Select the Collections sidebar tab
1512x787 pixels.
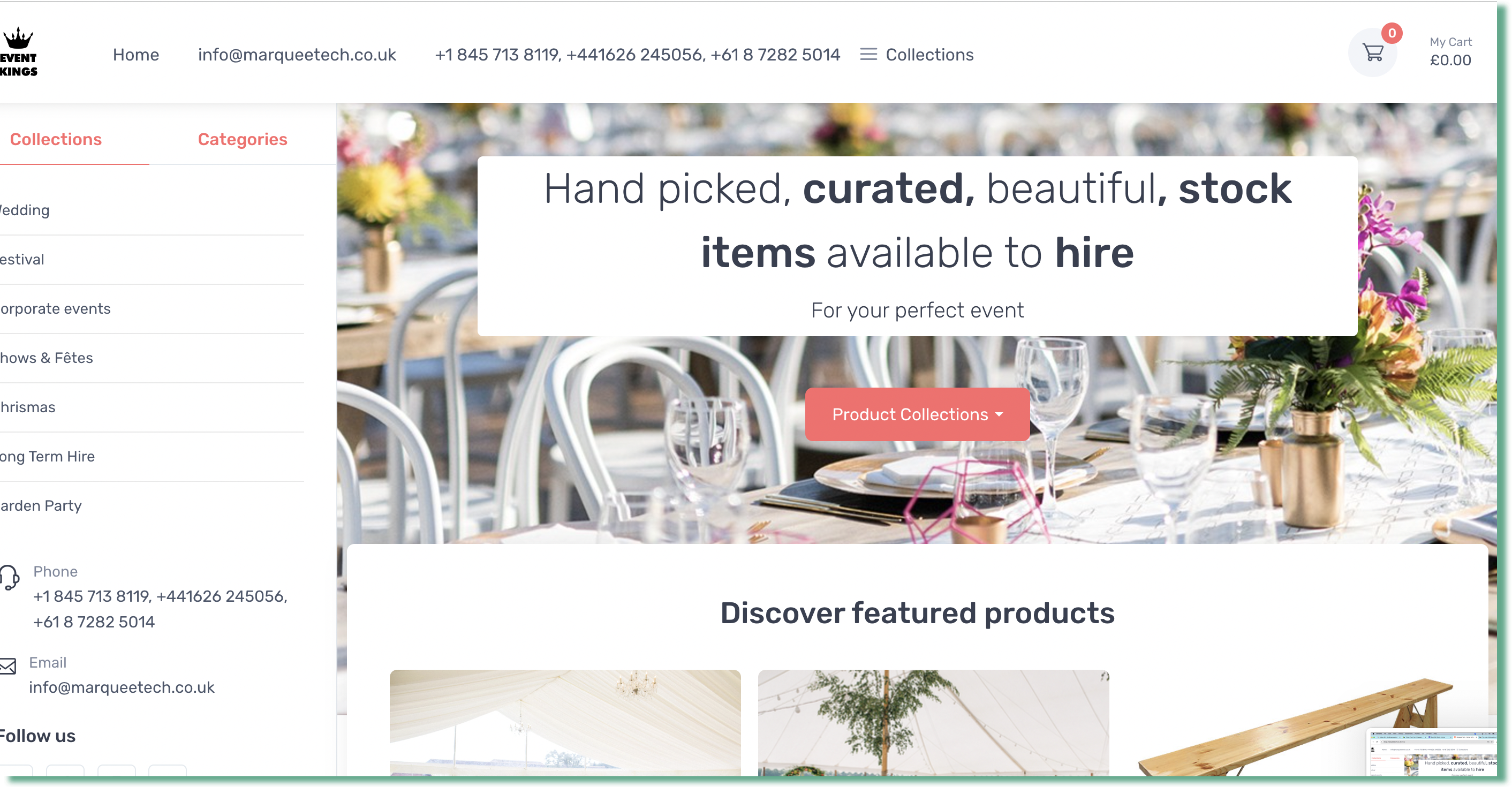pos(56,139)
